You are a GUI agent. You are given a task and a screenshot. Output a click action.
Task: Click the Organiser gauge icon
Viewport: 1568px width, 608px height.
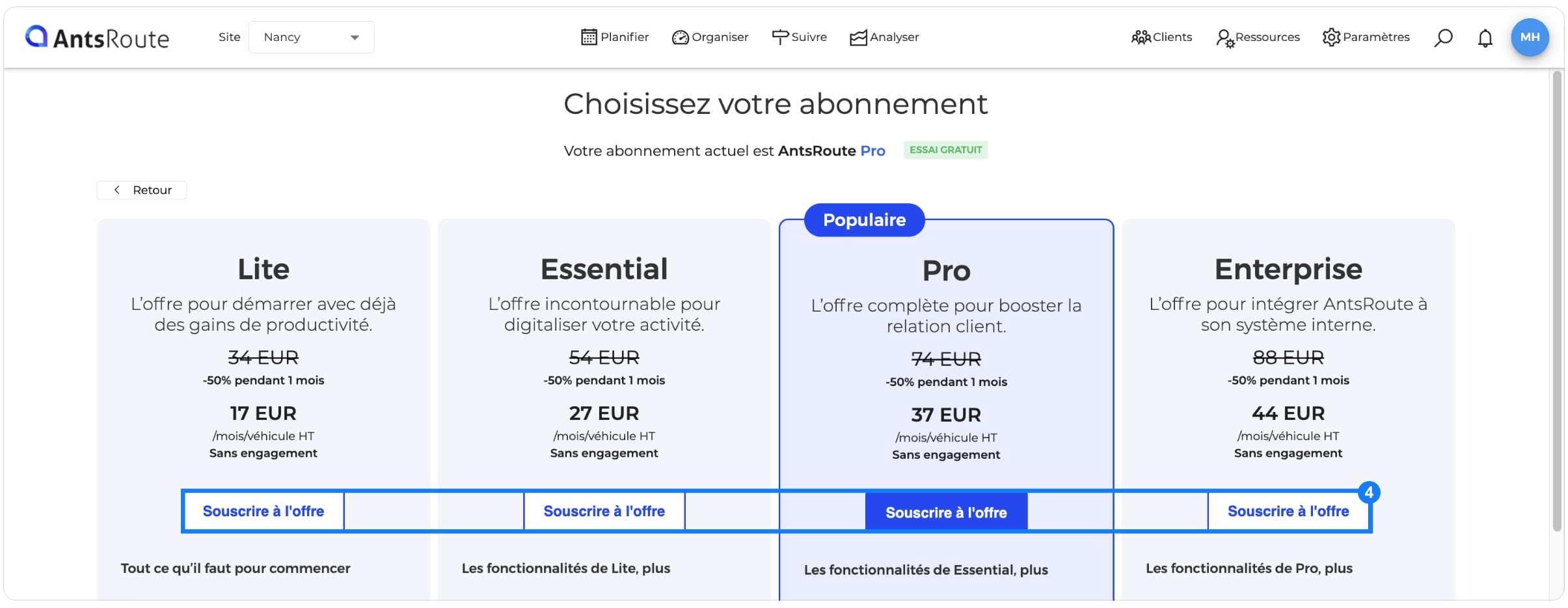point(680,38)
